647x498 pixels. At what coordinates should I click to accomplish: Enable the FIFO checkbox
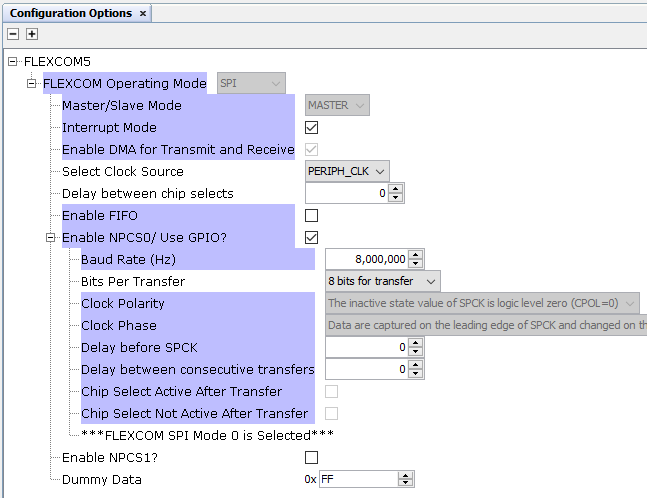pos(311,216)
